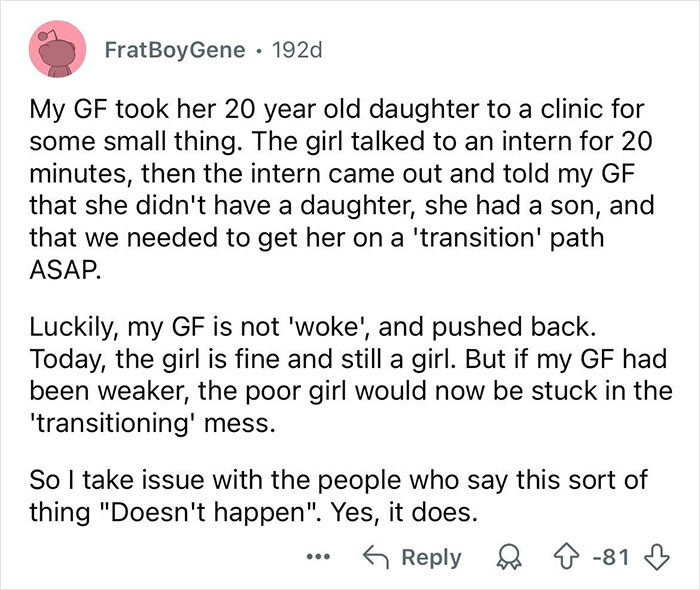Click the curved reply arrow icon
The width and height of the screenshot is (700, 590).
point(376,557)
